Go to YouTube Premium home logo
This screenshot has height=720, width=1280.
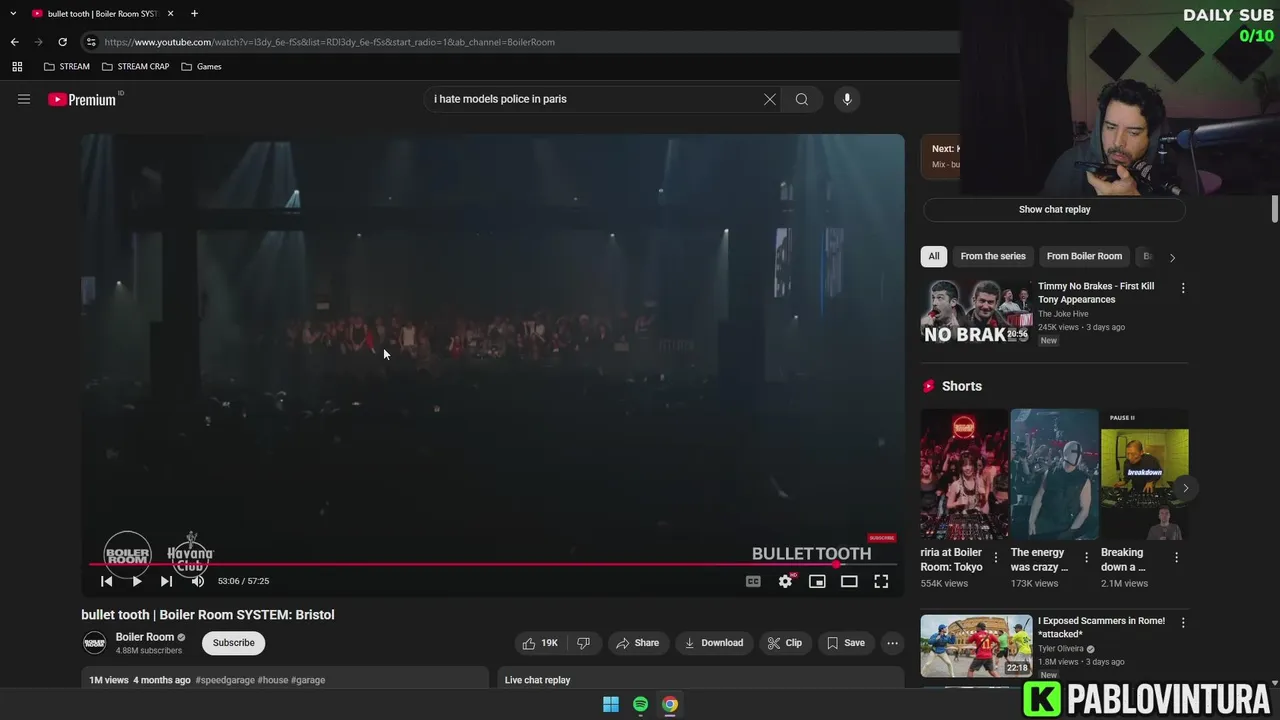pyautogui.click(x=84, y=99)
